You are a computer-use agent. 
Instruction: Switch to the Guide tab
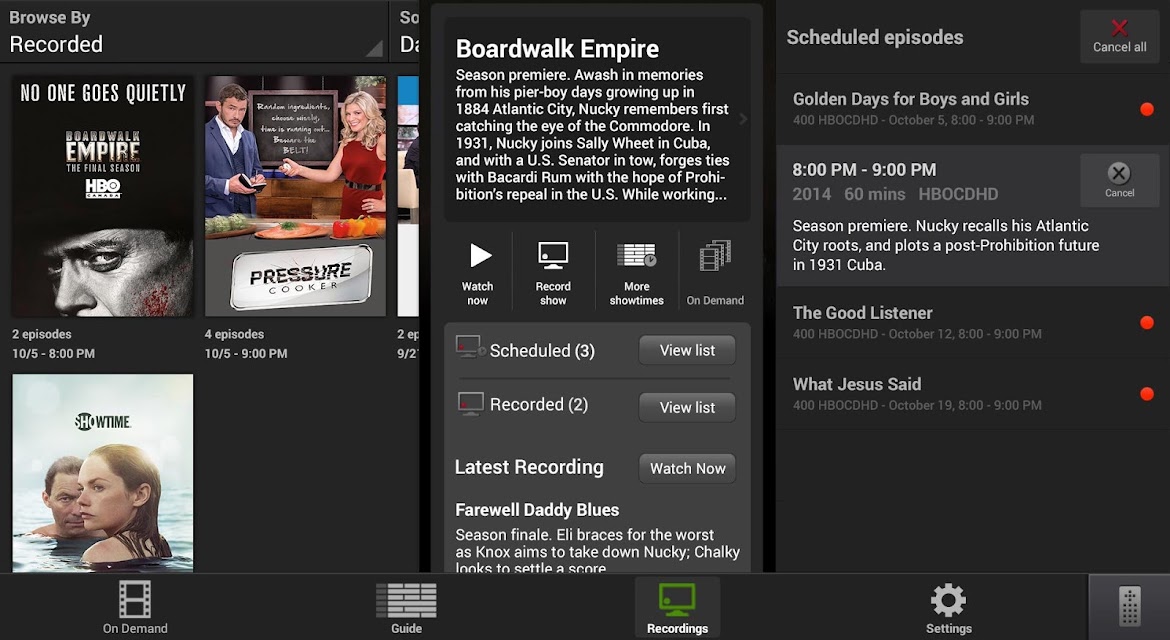(407, 607)
